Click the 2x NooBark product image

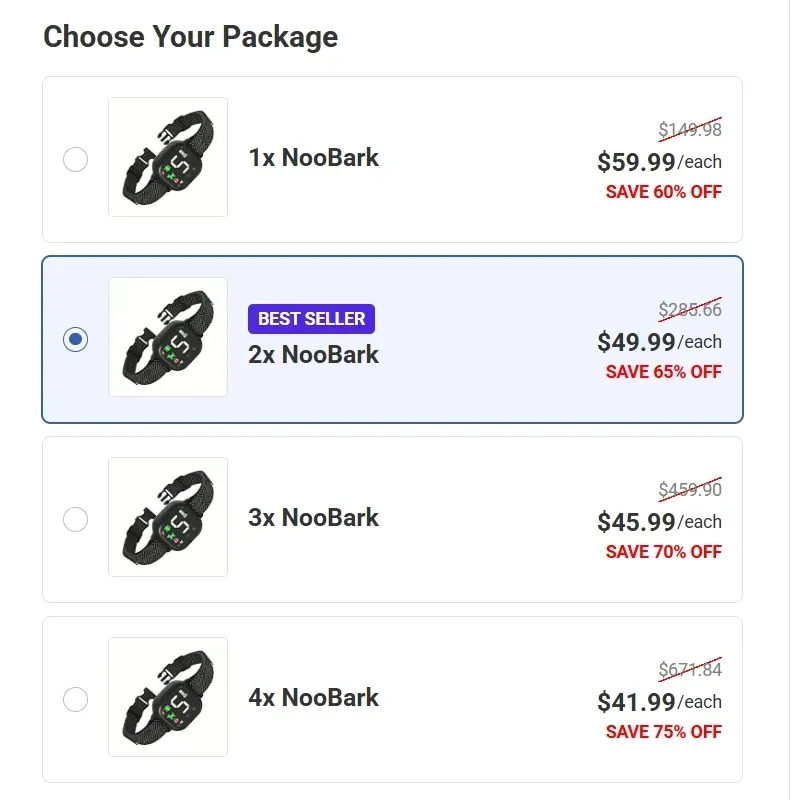click(x=167, y=337)
